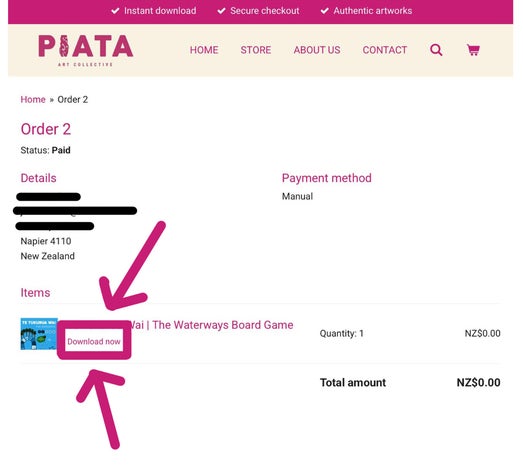Viewport: 523px width, 471px height.
Task: Open the ABOUT US page
Action: [x=317, y=50]
